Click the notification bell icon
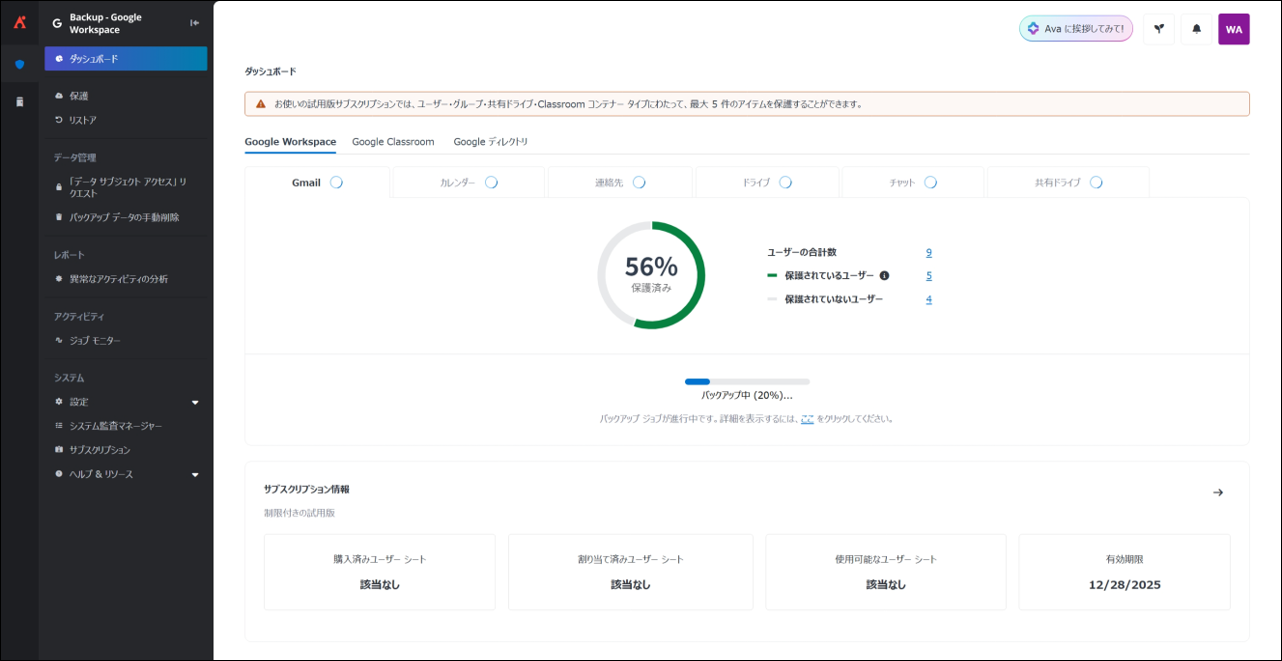Screen dimensions: 1282x661 click(1196, 29)
